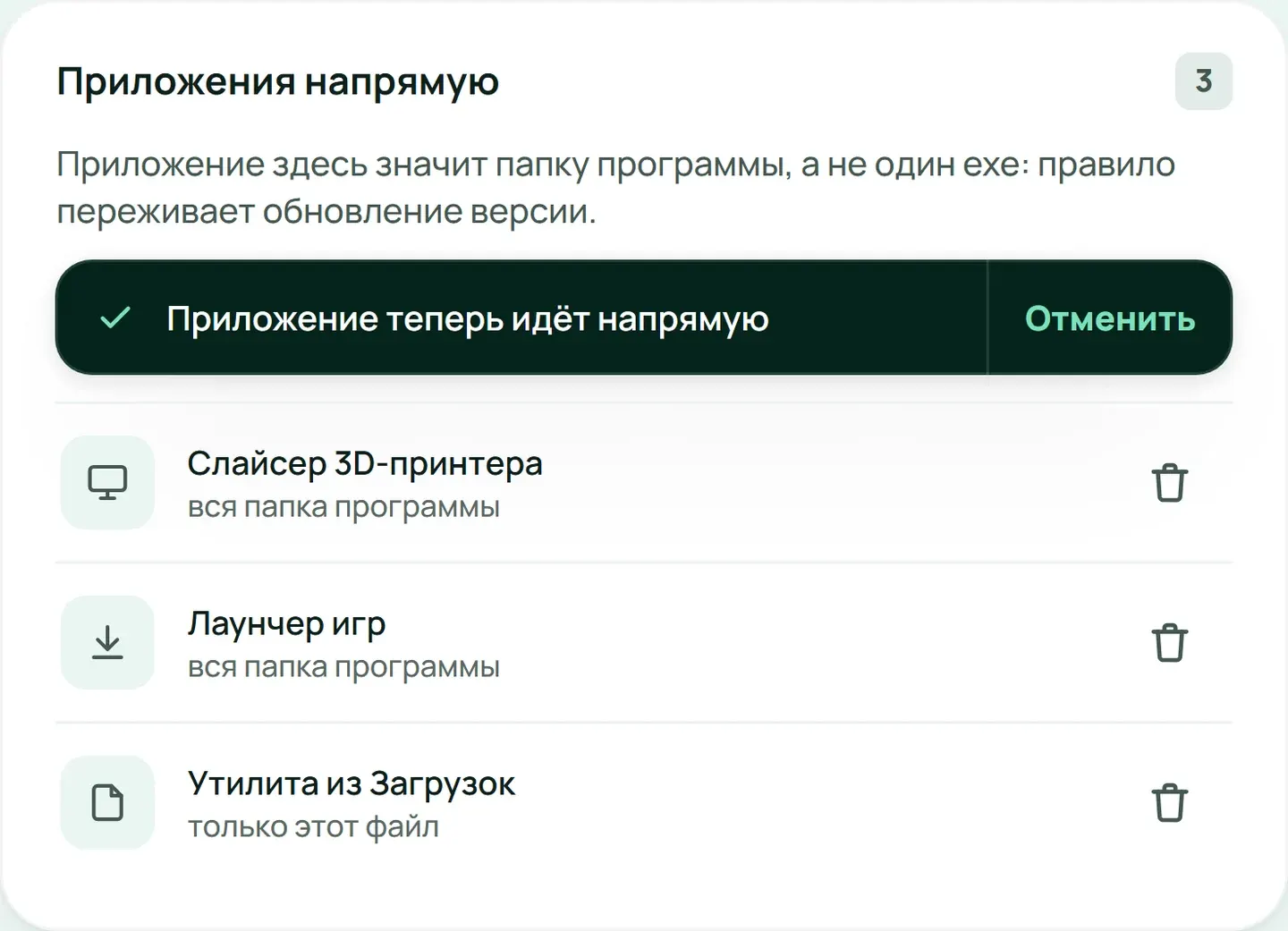Click the file icon beside Утилита из Загрузок

click(107, 803)
